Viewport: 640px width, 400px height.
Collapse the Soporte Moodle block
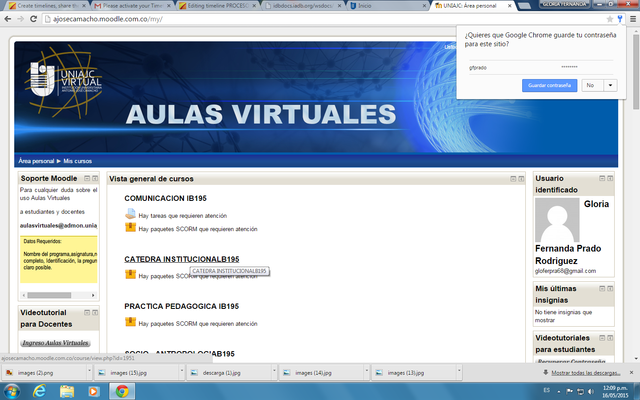pyautogui.click(x=87, y=178)
